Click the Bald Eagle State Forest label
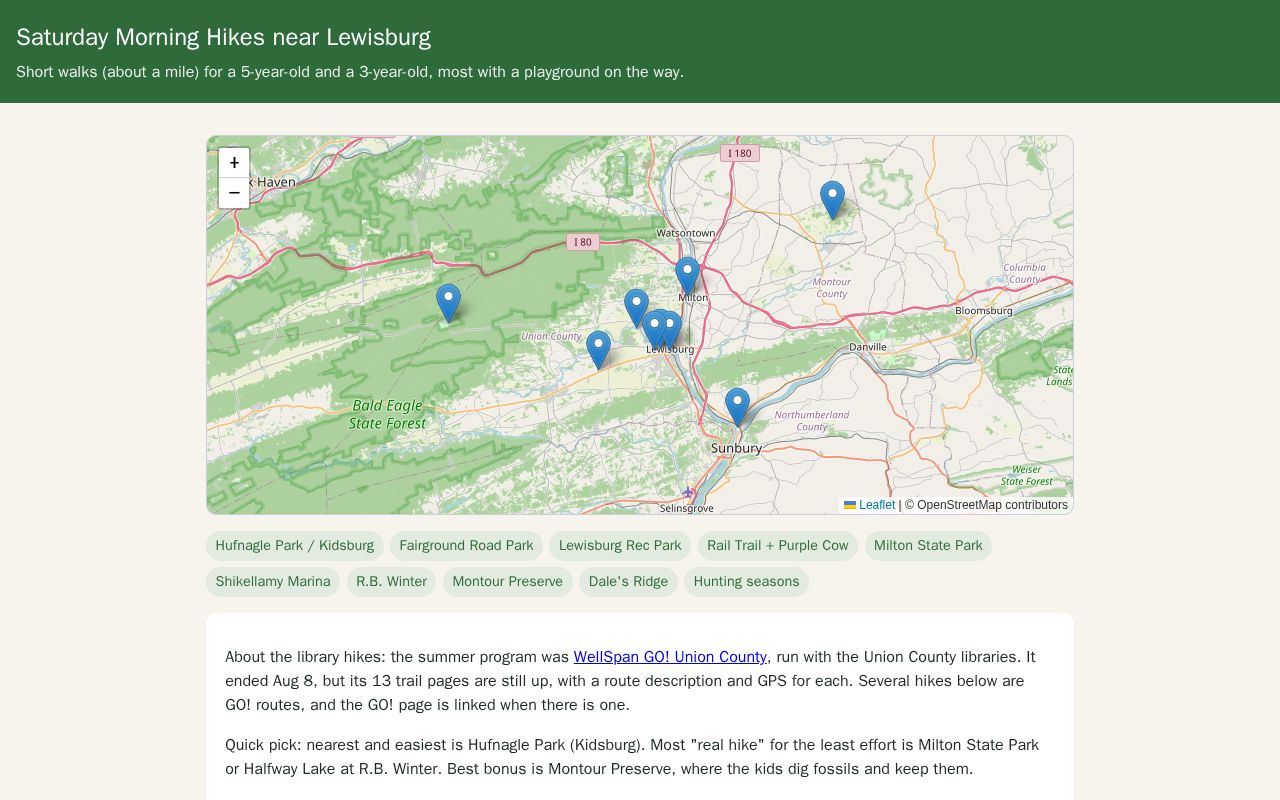The image size is (1280, 800). [387, 414]
